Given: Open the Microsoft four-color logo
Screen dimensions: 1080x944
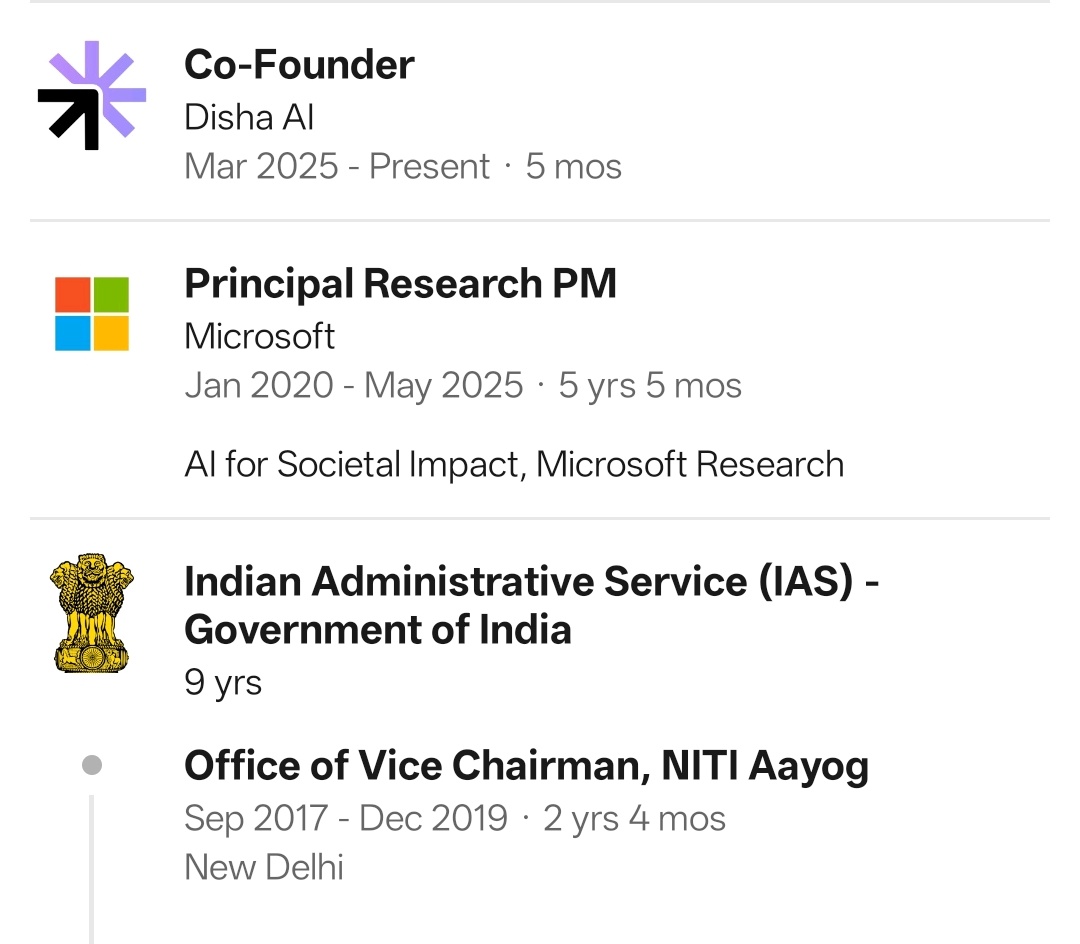Looking at the screenshot, I should (92, 314).
